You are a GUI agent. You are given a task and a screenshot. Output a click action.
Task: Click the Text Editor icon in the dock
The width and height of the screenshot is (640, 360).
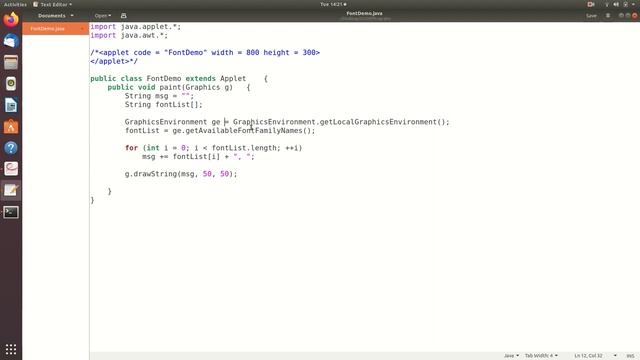click(11, 190)
